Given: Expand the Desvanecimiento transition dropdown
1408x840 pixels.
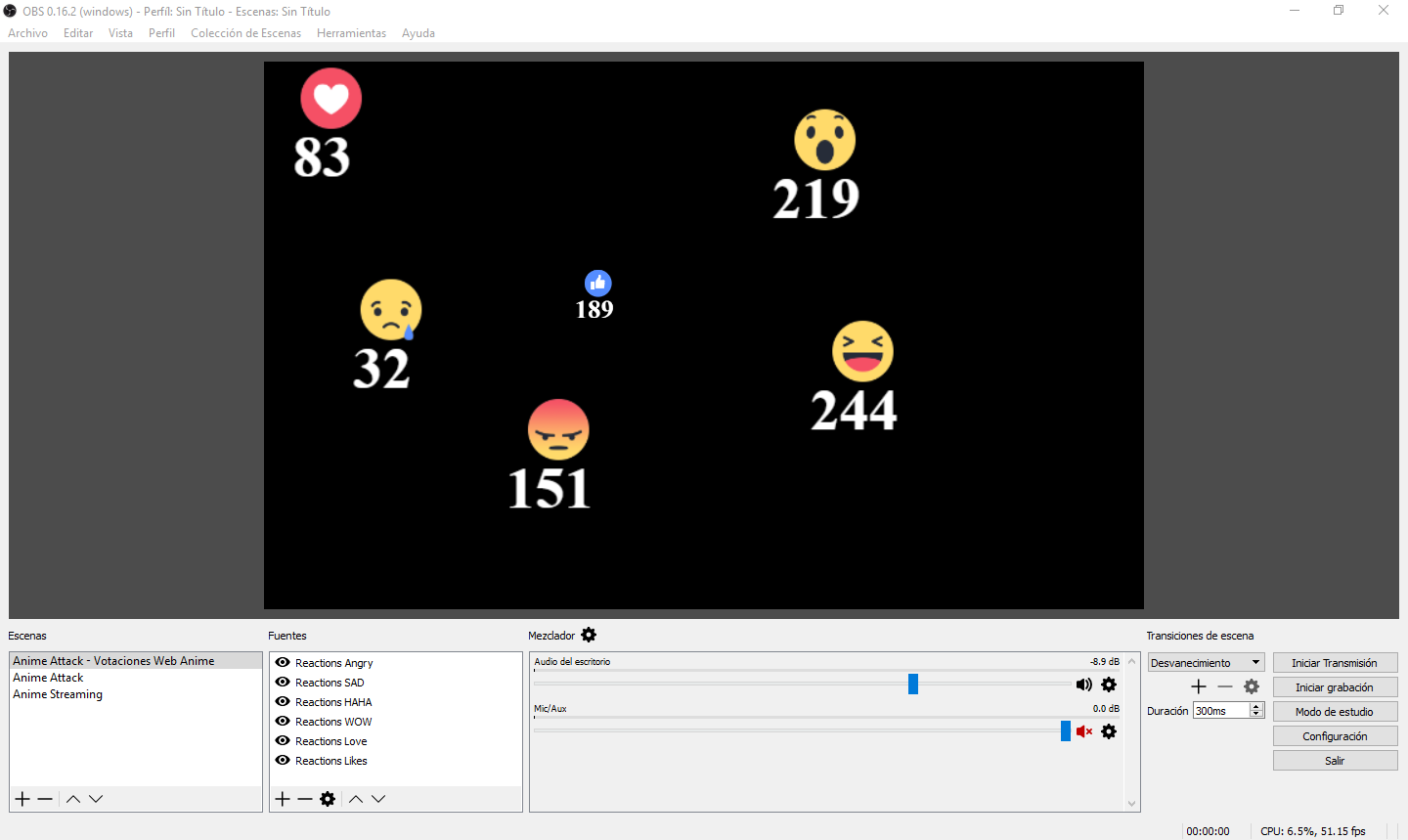Looking at the screenshot, I should point(1206,662).
